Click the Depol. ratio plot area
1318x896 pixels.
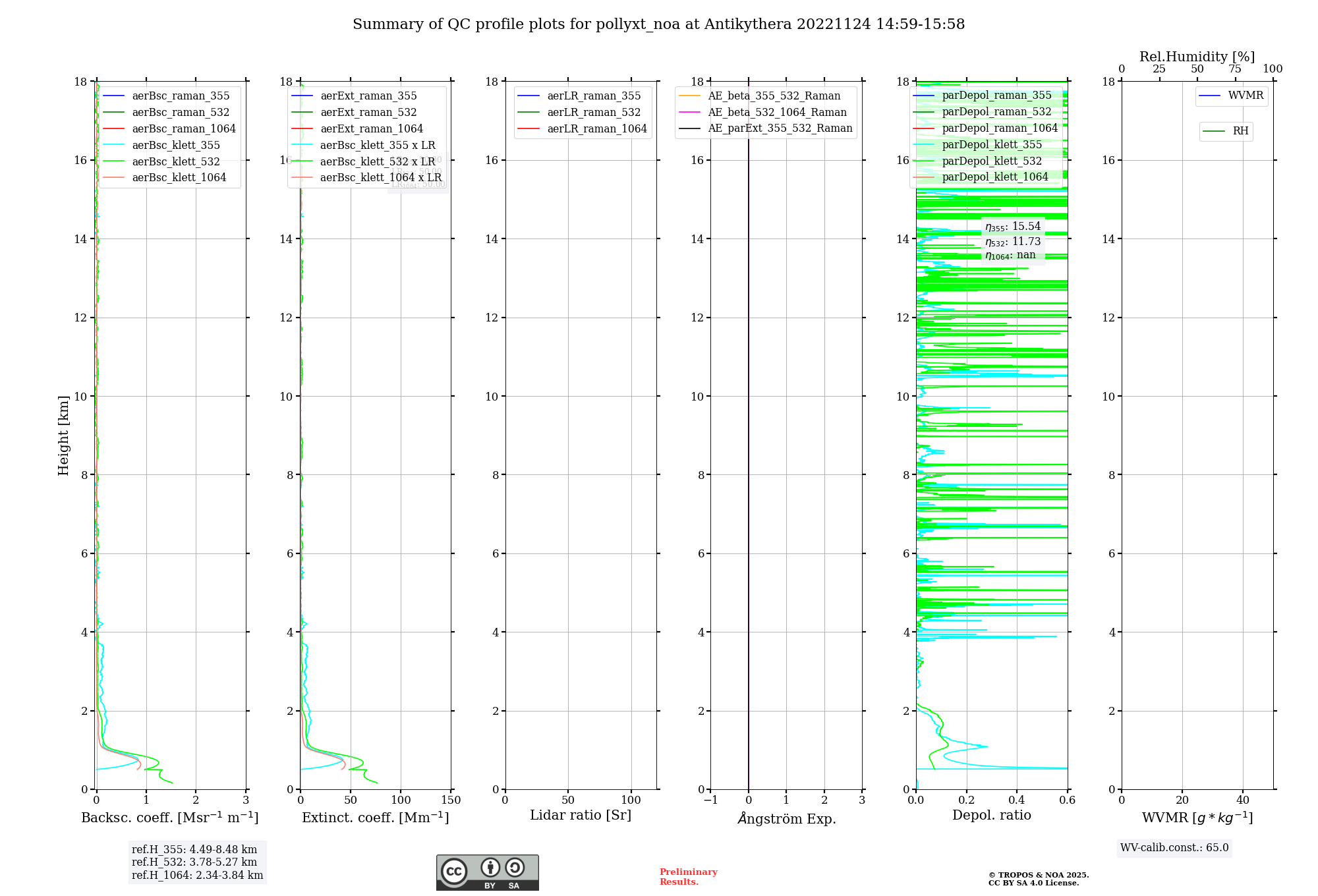coord(992,435)
